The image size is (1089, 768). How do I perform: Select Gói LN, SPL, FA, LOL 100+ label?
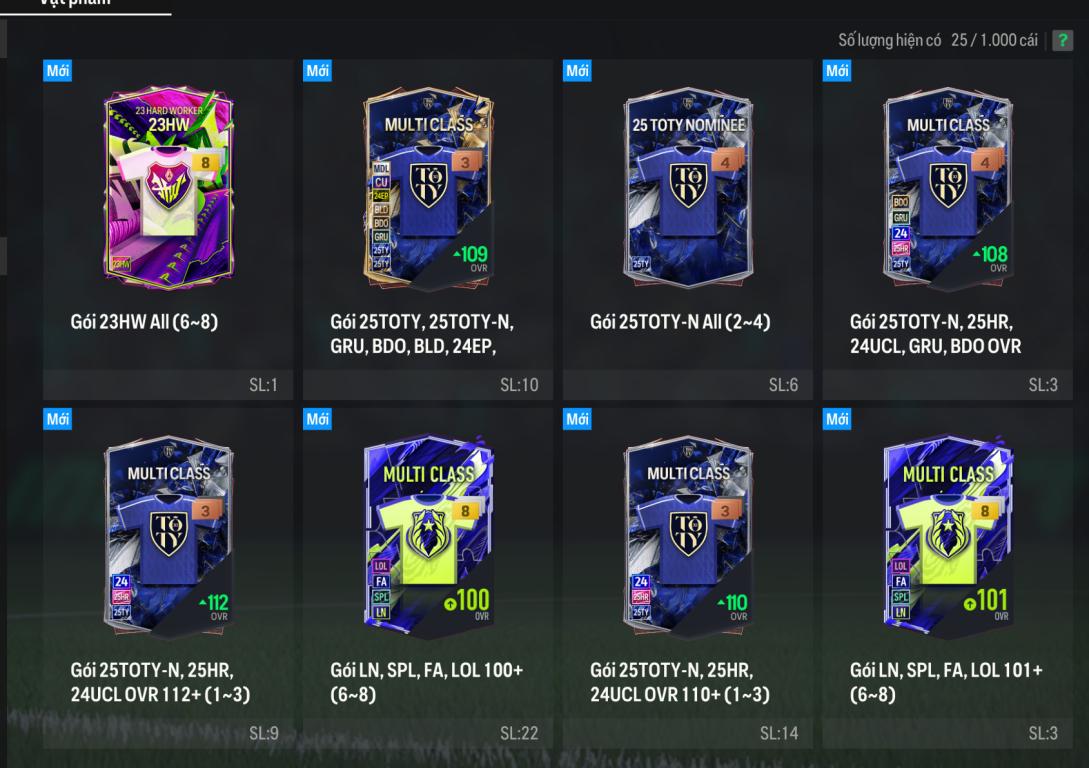[426, 682]
